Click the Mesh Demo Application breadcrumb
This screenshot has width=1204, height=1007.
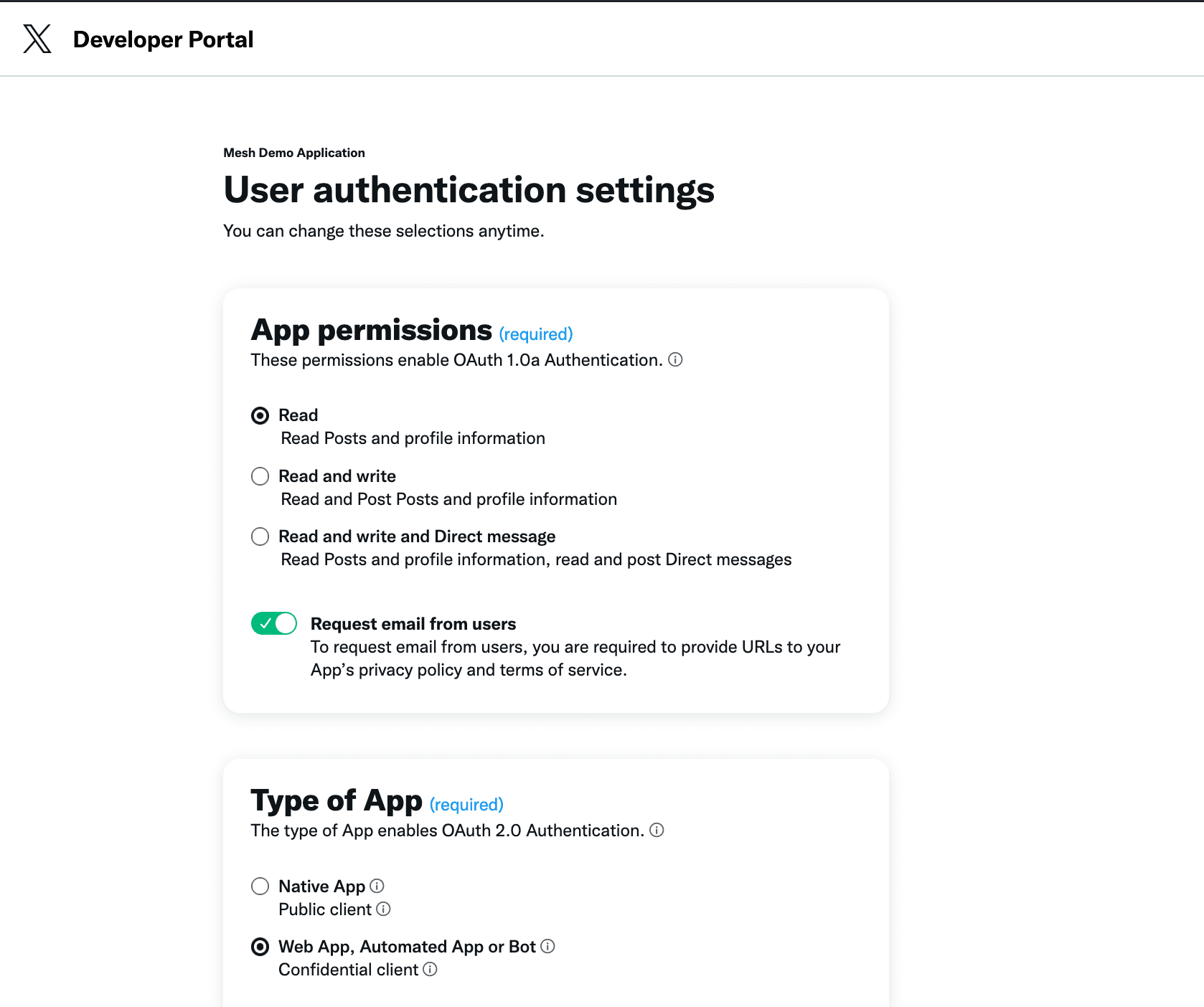(293, 152)
